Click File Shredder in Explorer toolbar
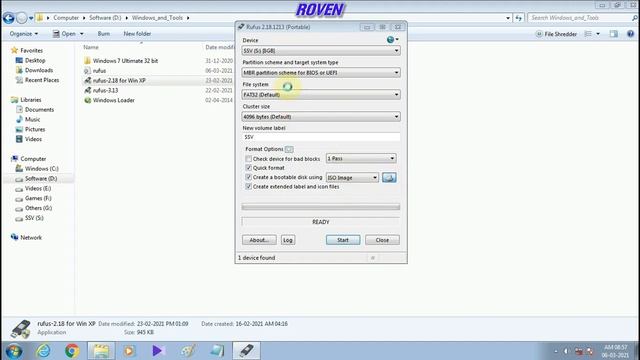Image resolution: width=640 pixels, height=360 pixels. click(556, 34)
